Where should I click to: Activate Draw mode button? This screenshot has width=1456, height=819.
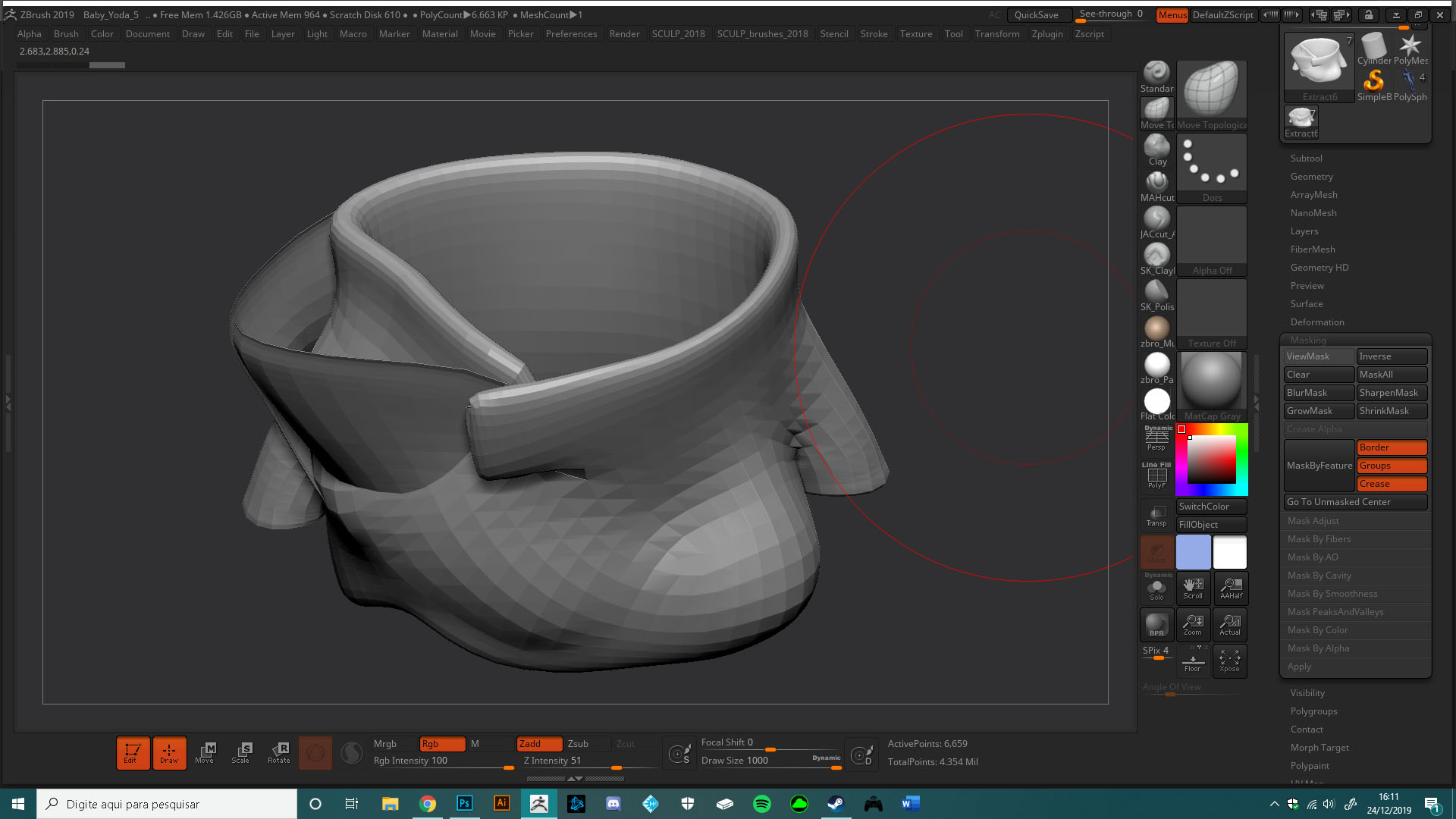click(x=169, y=752)
